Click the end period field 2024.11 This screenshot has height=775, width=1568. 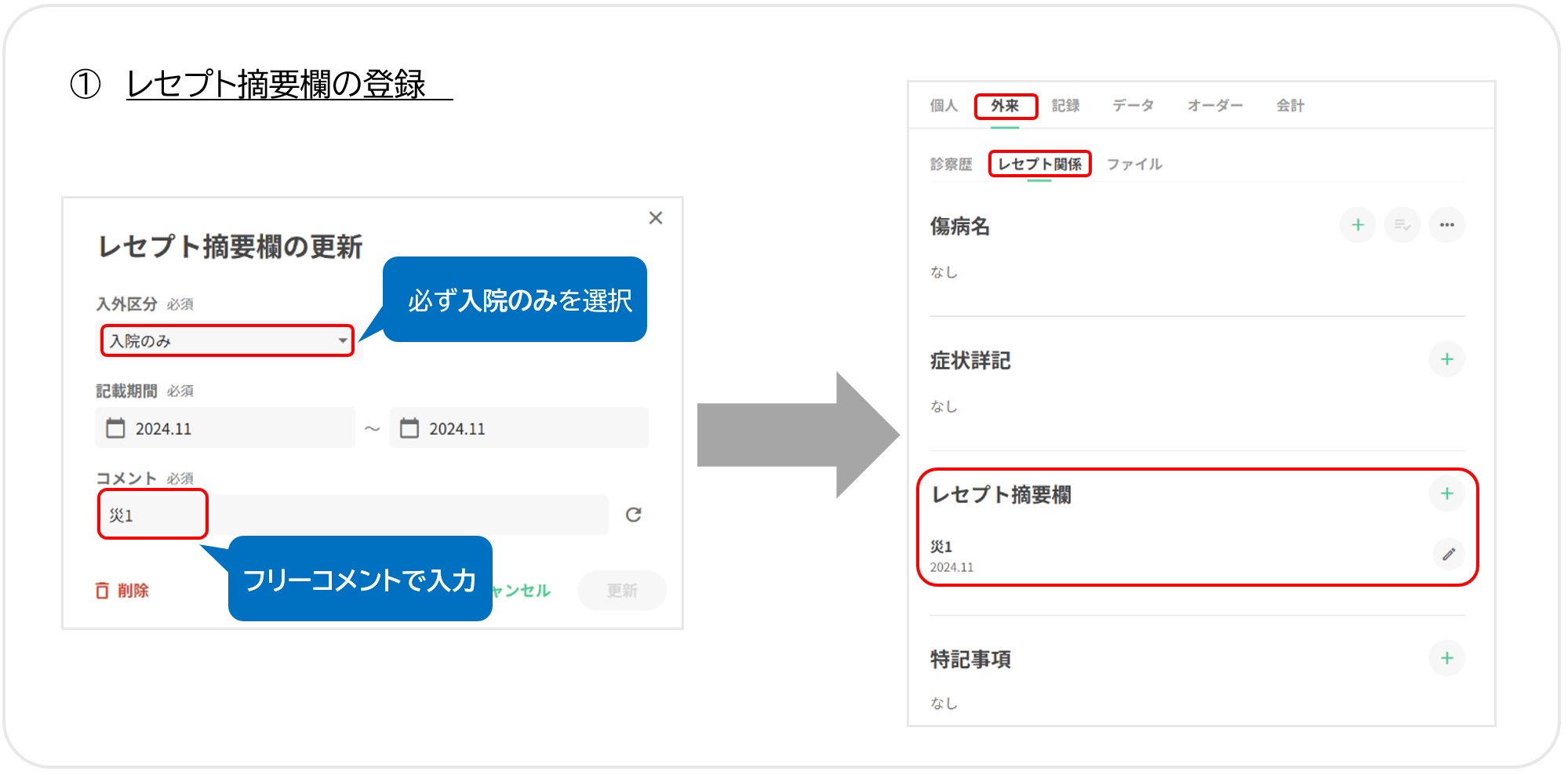(x=519, y=428)
